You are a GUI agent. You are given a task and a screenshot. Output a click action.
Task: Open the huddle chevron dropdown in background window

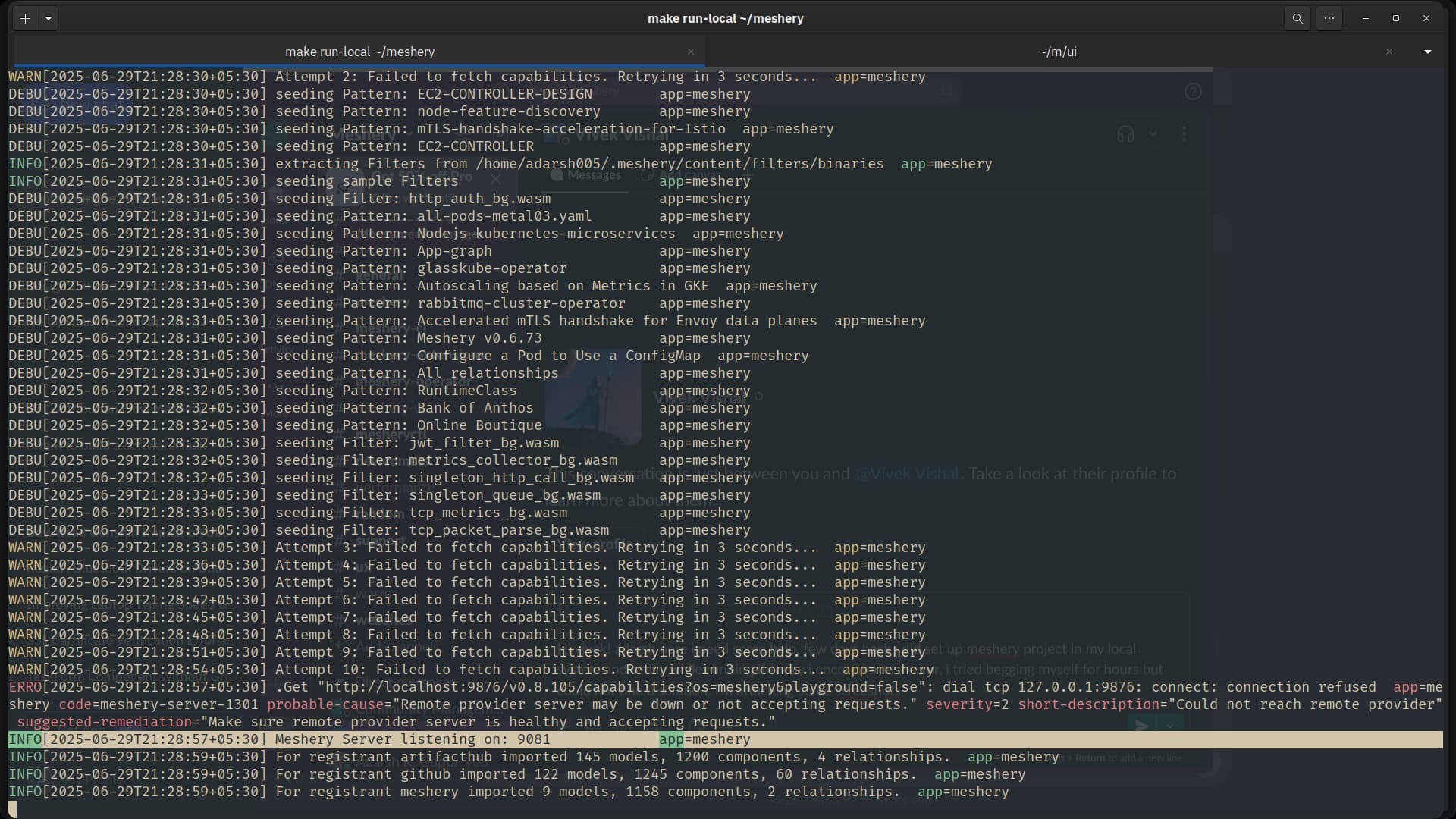1153,133
